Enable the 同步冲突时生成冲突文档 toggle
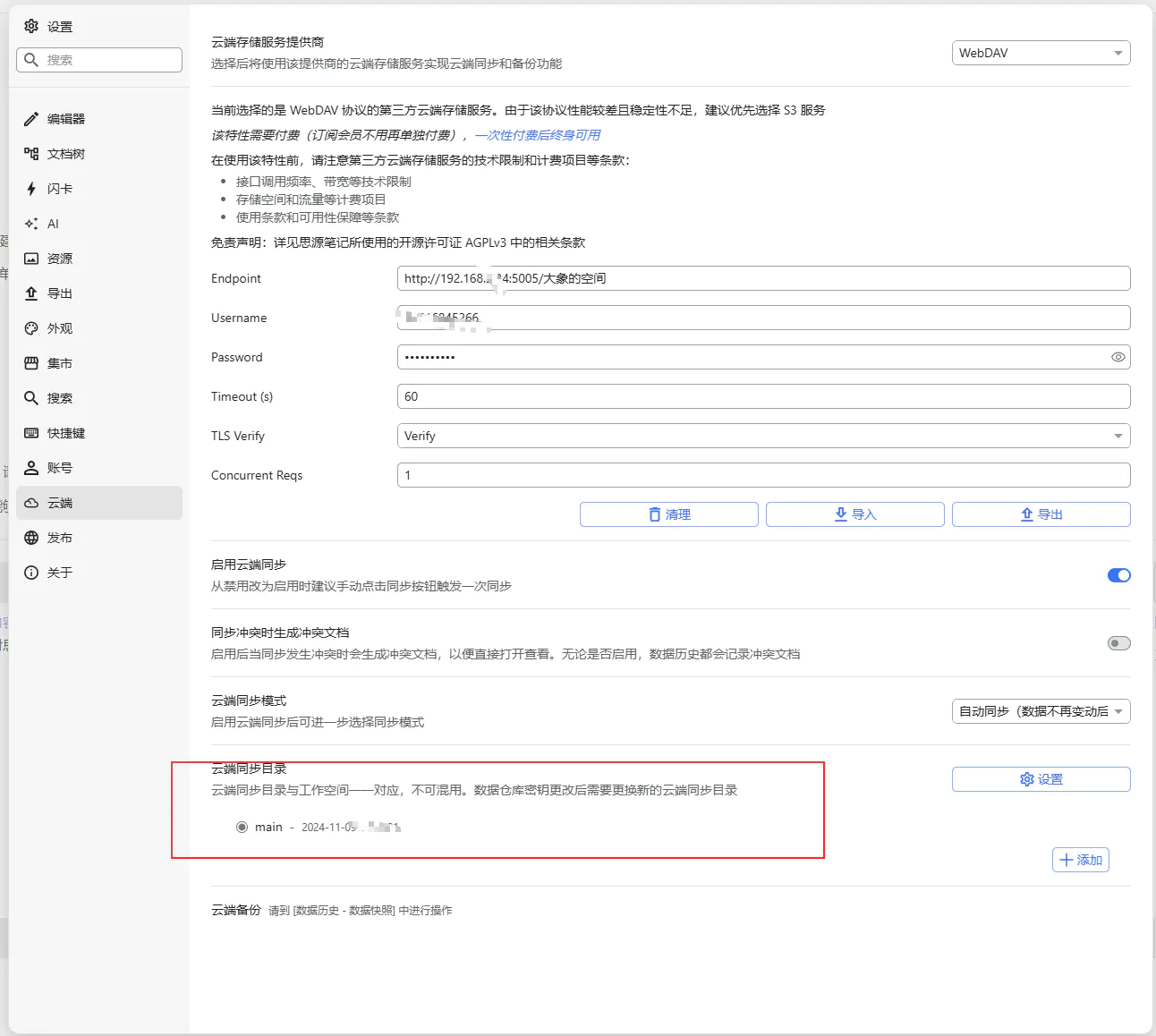1156x1036 pixels. click(x=1118, y=643)
